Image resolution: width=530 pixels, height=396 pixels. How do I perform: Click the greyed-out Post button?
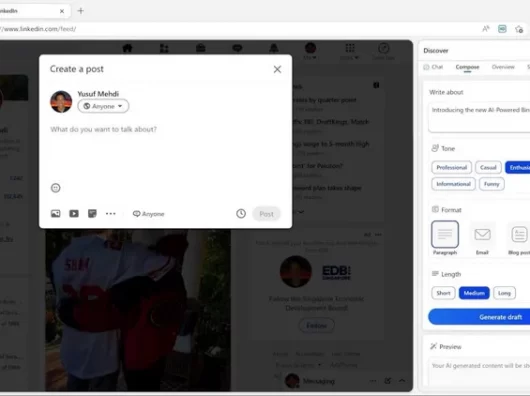pos(266,214)
